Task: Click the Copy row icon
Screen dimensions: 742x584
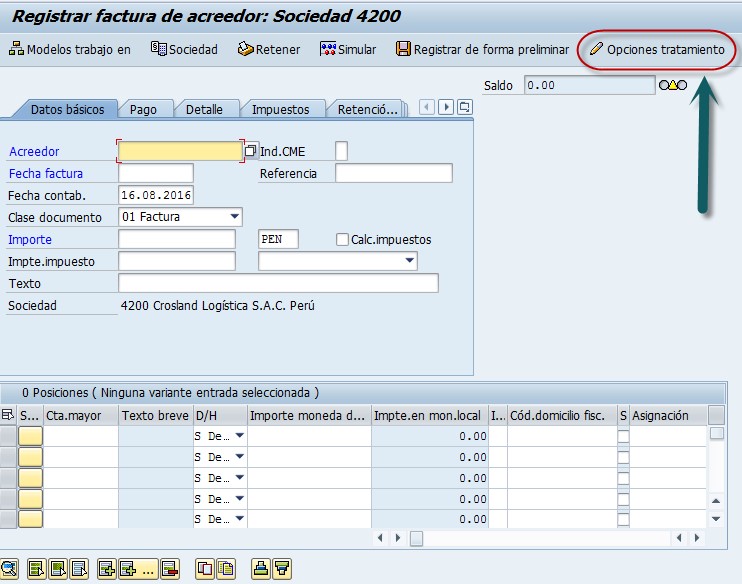Action: [205, 568]
